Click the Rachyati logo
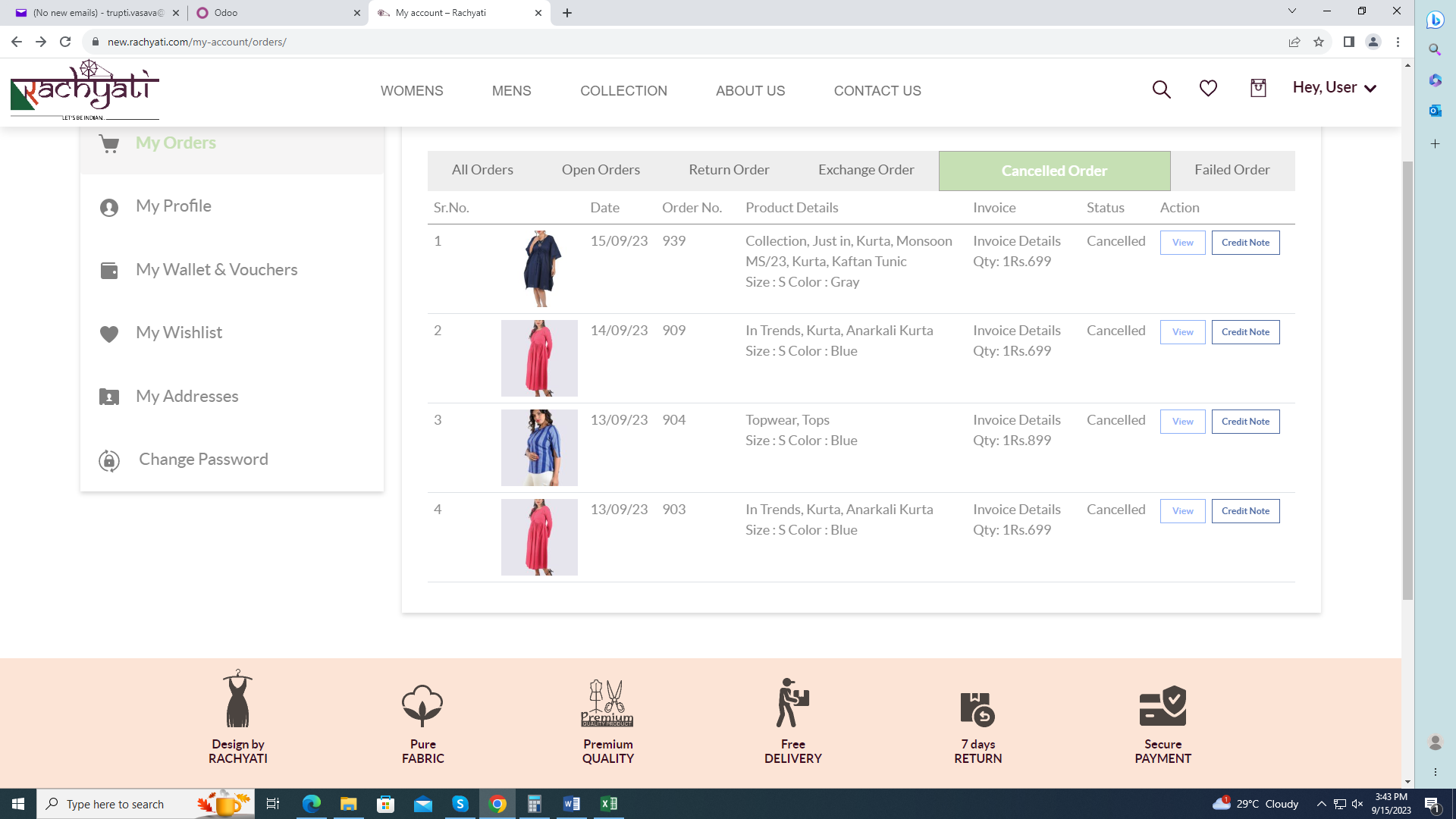The image size is (1456, 819). tap(85, 91)
